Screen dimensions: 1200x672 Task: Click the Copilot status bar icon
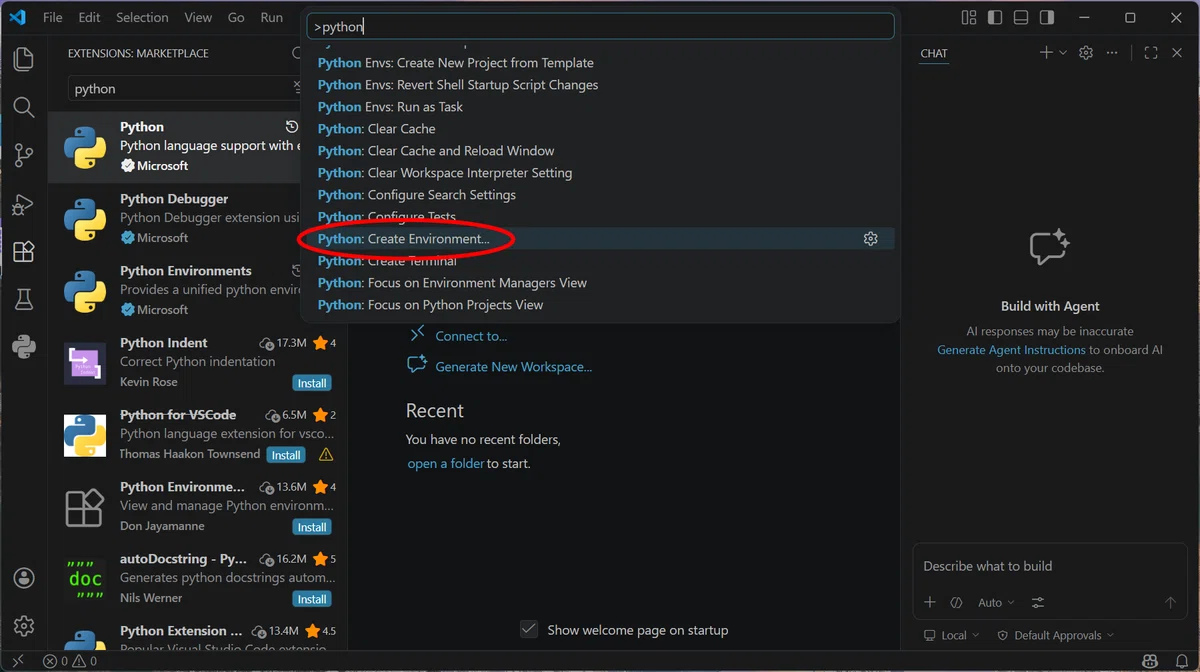(x=1151, y=661)
